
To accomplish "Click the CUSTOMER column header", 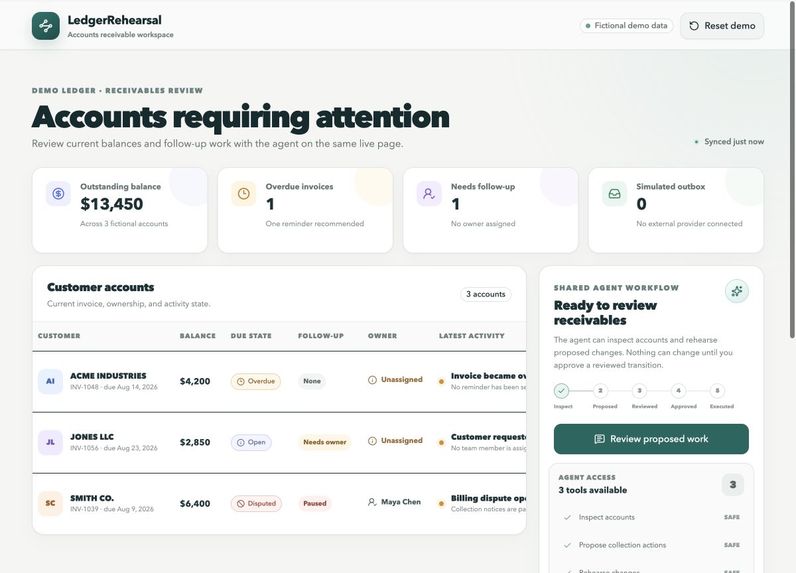I will 59,336.
